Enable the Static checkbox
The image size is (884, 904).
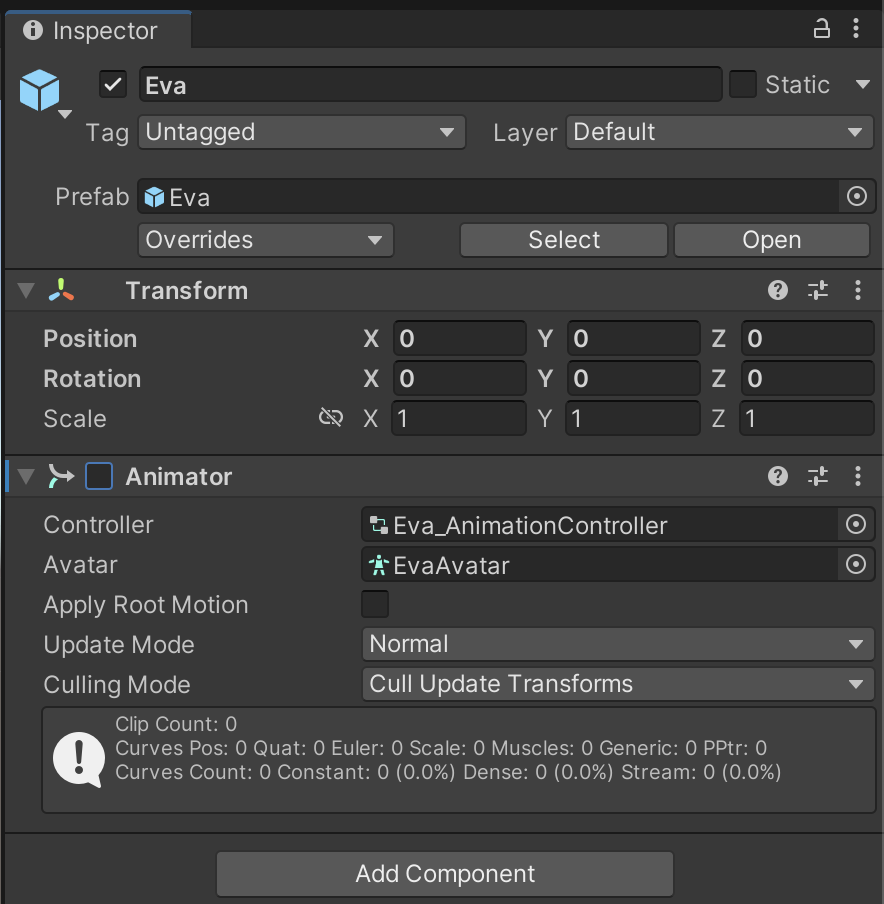point(743,85)
